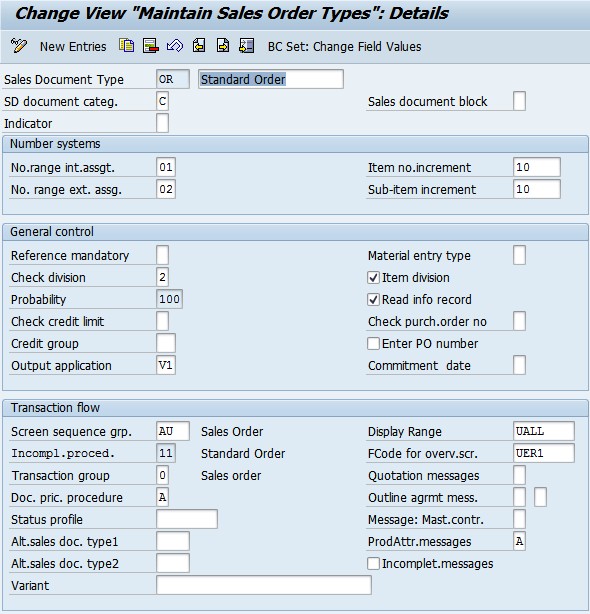Click the Quotation messages field

point(520,475)
